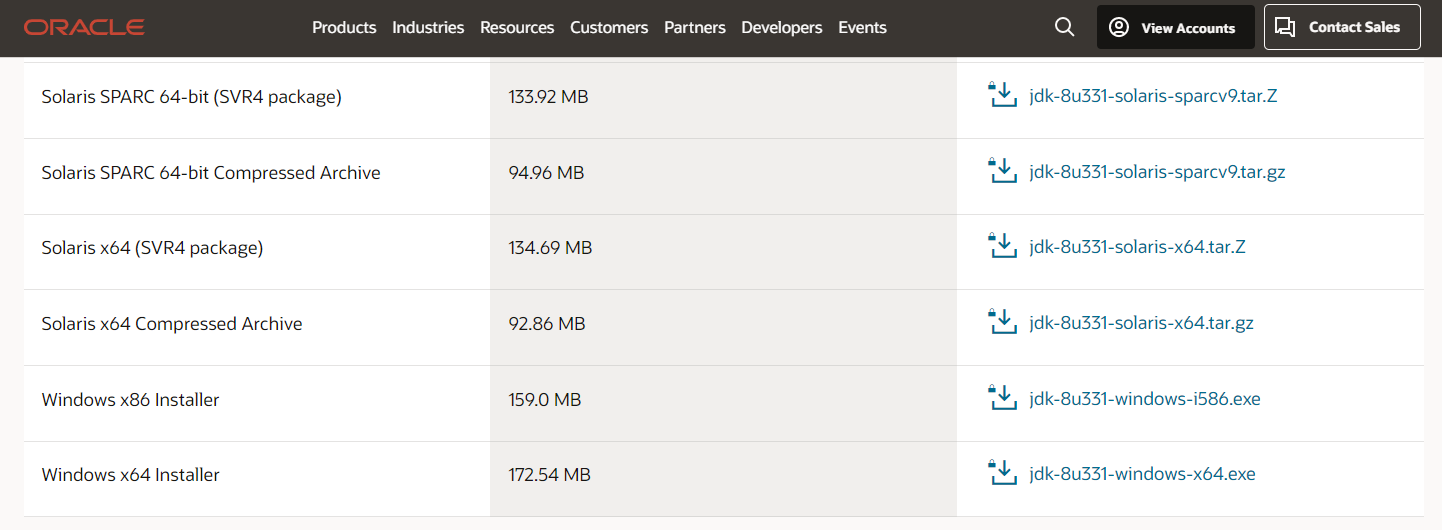This screenshot has height=530, width=1442.
Task: Open the Developers menu
Action: [x=782, y=27]
